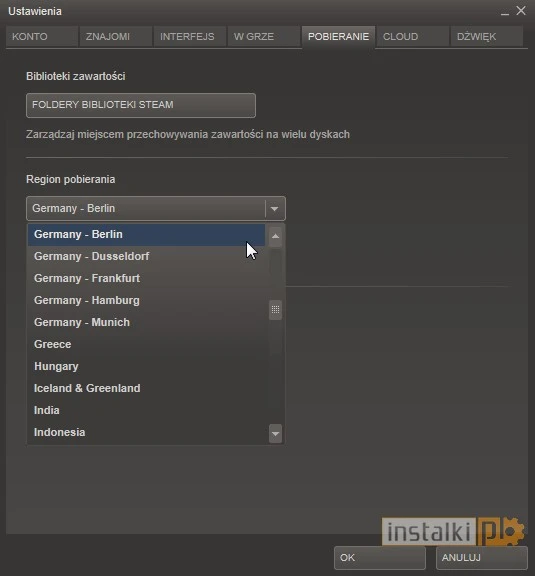
Task: Pick Germany - Frankfurt region
Action: tap(146, 278)
